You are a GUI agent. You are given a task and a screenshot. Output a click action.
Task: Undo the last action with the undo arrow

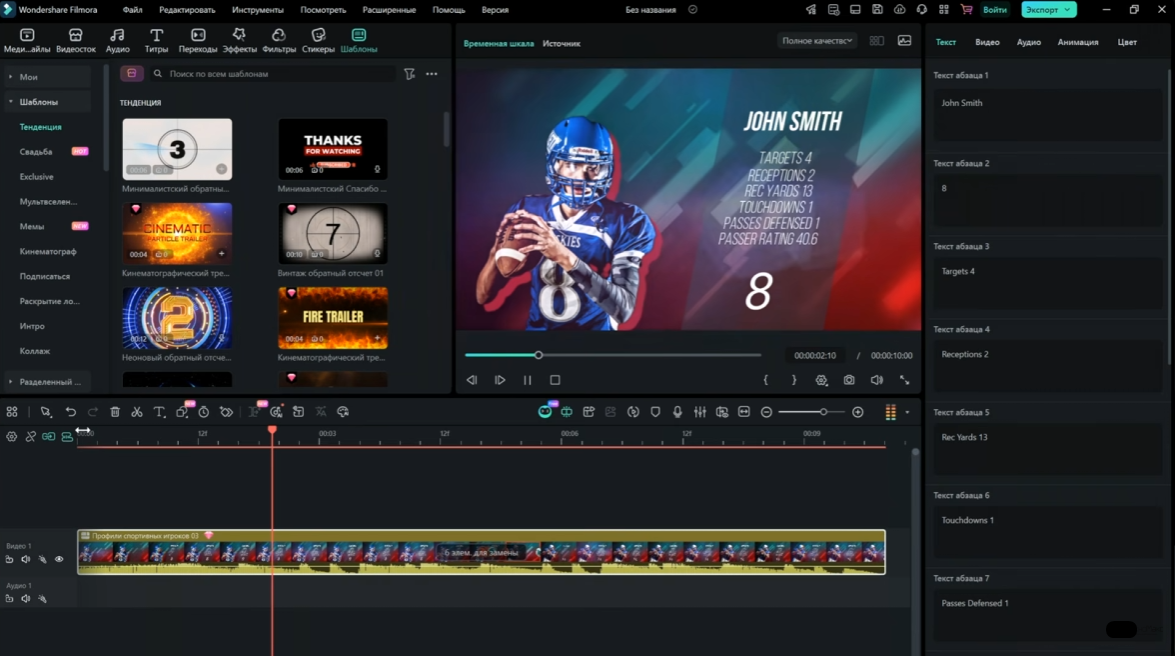coord(70,412)
